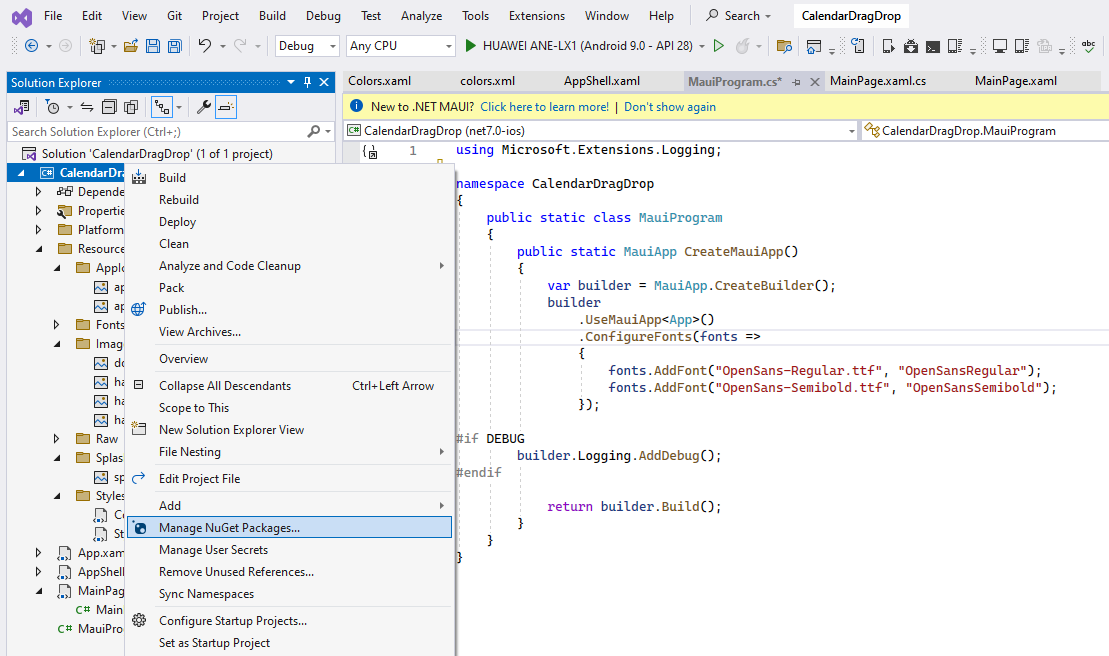Click the Find in Files folder icon
Image resolution: width=1109 pixels, height=656 pixels.
coord(784,46)
